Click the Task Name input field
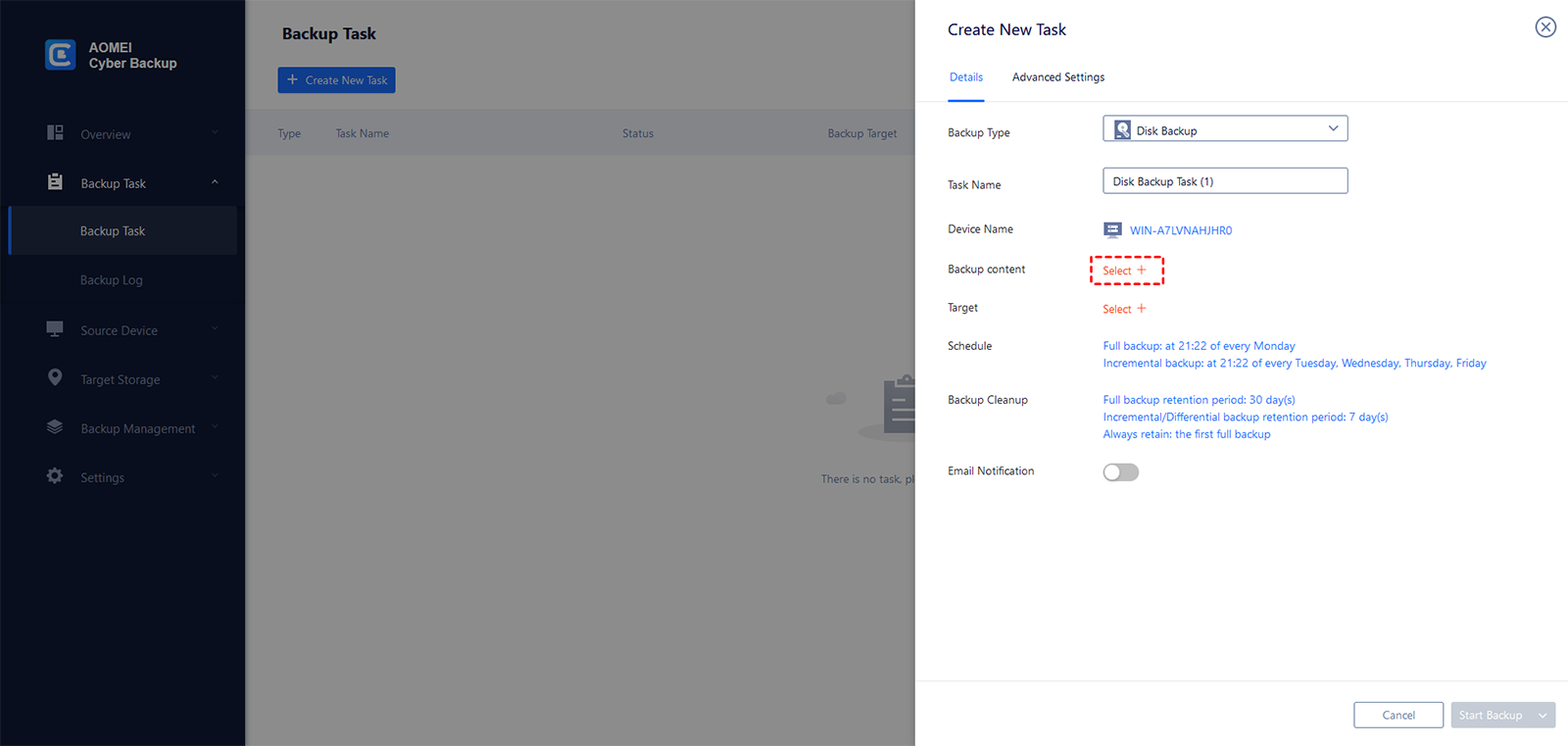The width and height of the screenshot is (1568, 746). (1225, 181)
